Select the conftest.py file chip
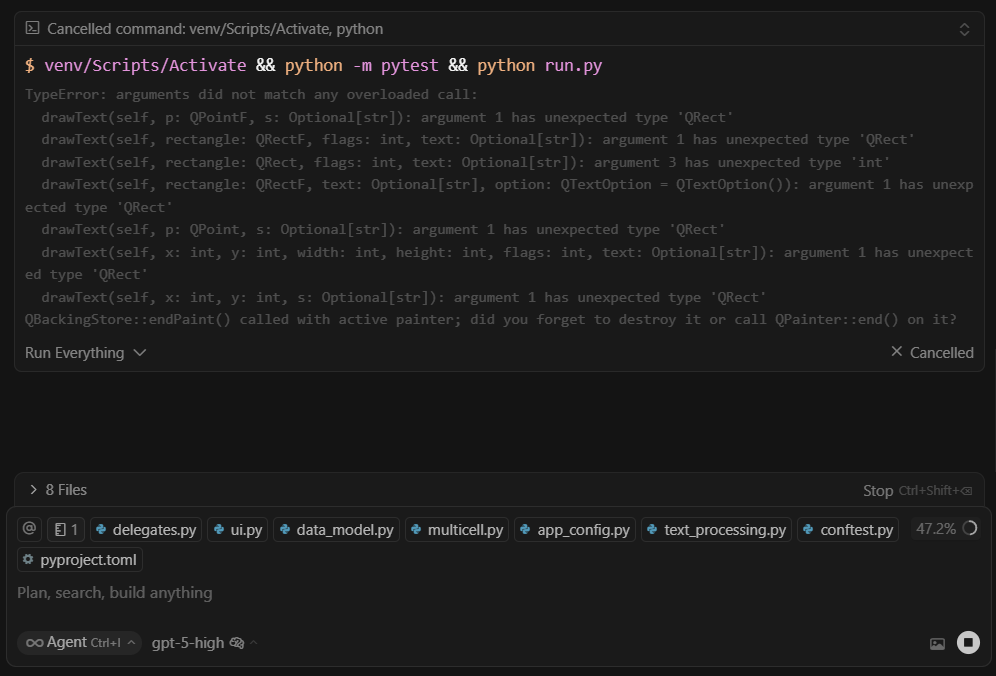The height and width of the screenshot is (676, 996). point(848,529)
